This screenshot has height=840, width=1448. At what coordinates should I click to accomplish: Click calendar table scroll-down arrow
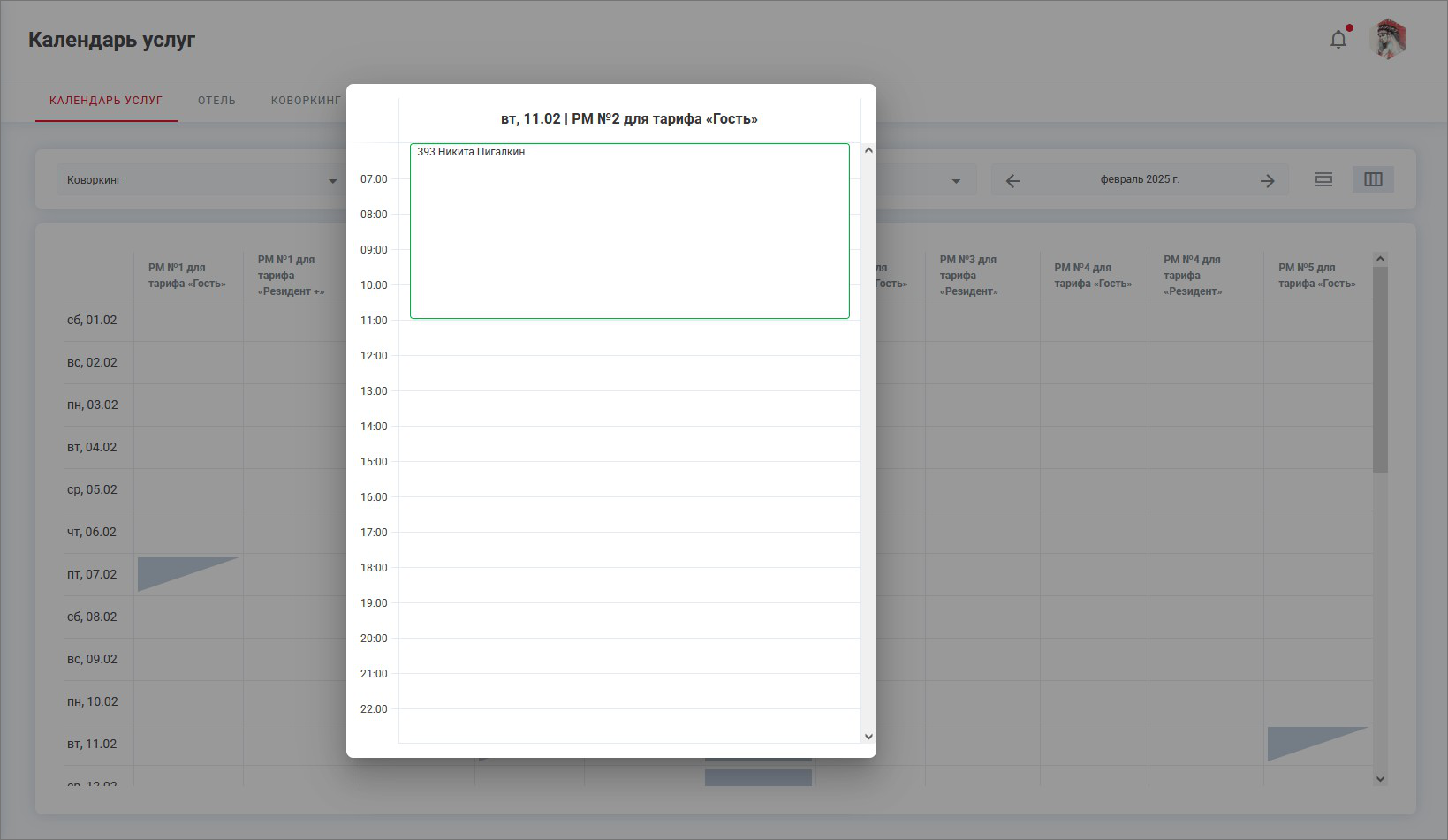click(1379, 778)
